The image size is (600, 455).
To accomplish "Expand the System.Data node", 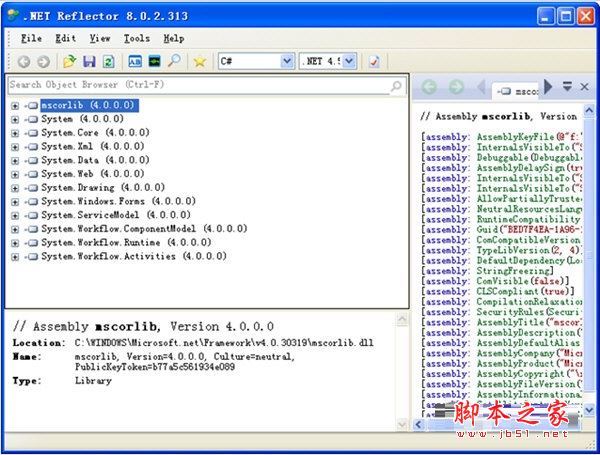I will click(15, 161).
